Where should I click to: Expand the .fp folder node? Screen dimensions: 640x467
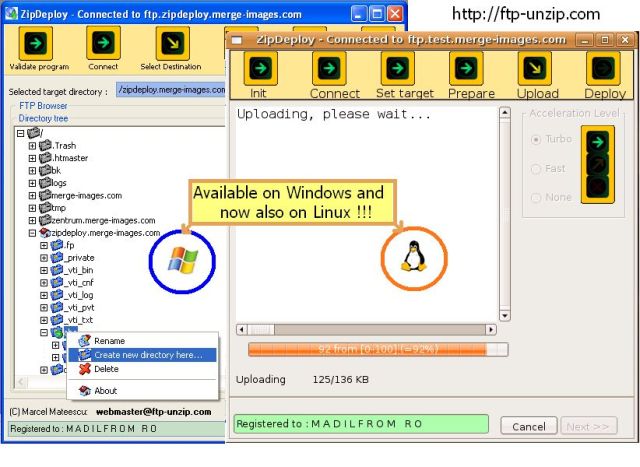tap(44, 245)
